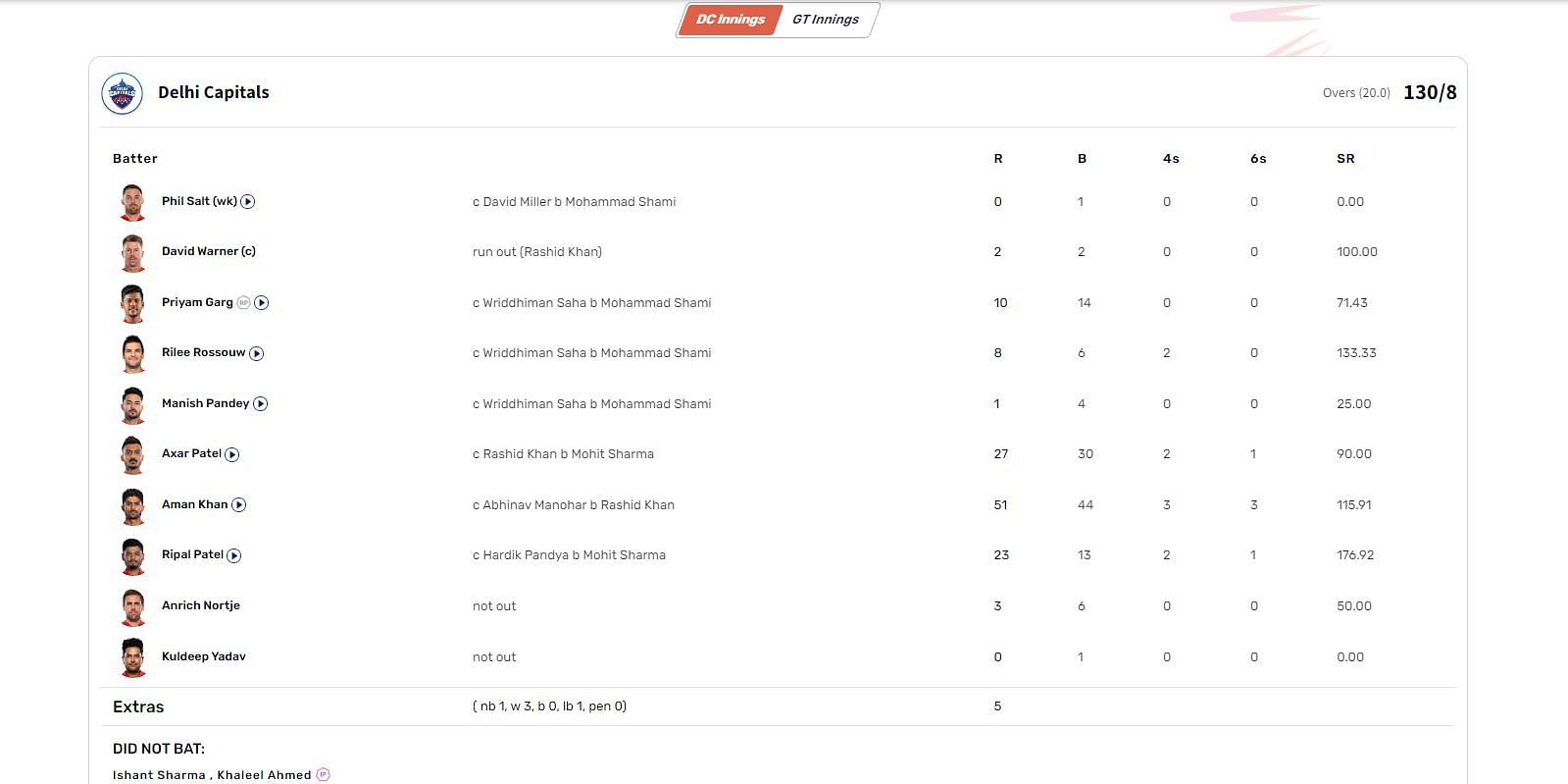Click the Batter column header
Viewport: 1568px width, 784px height.
[135, 158]
